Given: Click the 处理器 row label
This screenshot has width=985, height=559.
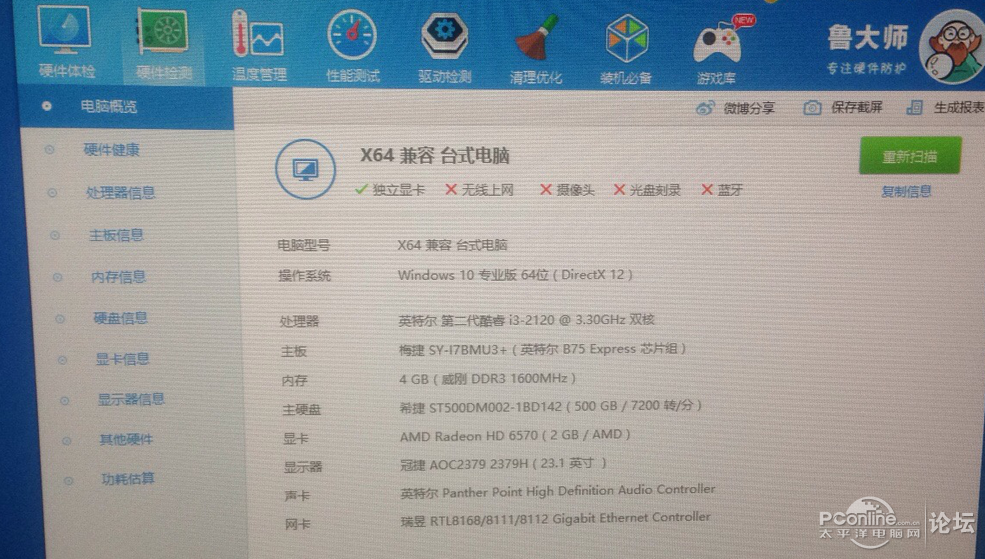Looking at the screenshot, I should (299, 321).
